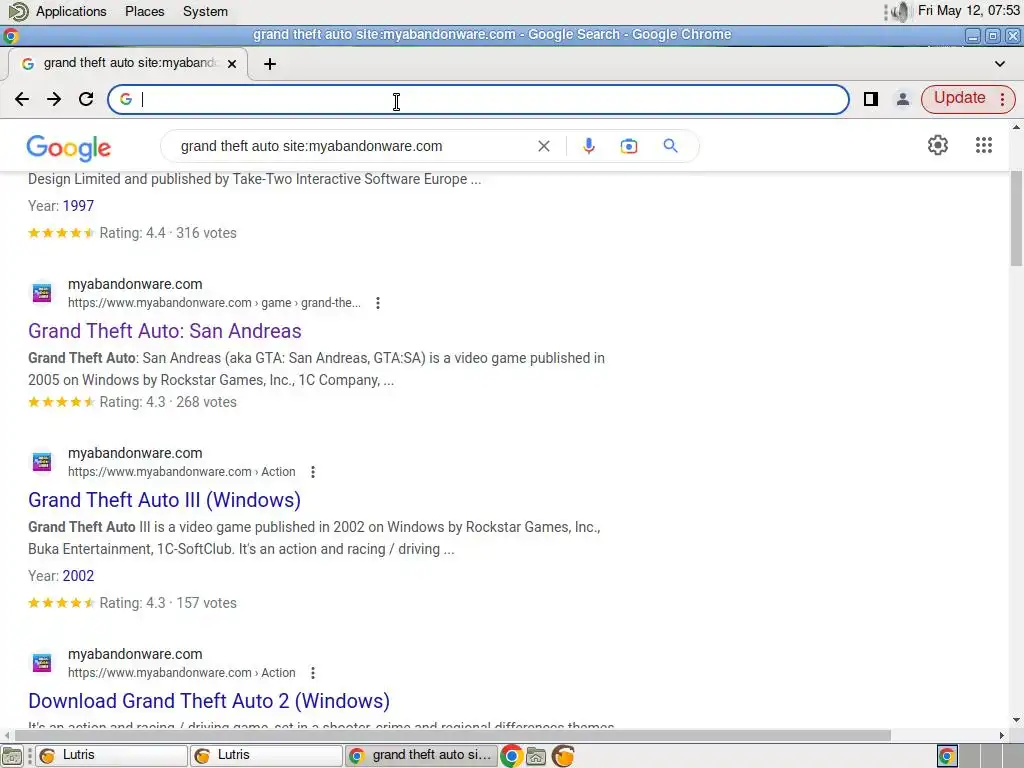Open the Chrome profile avatar icon
Viewport: 1024px width, 768px height.
coord(903,99)
